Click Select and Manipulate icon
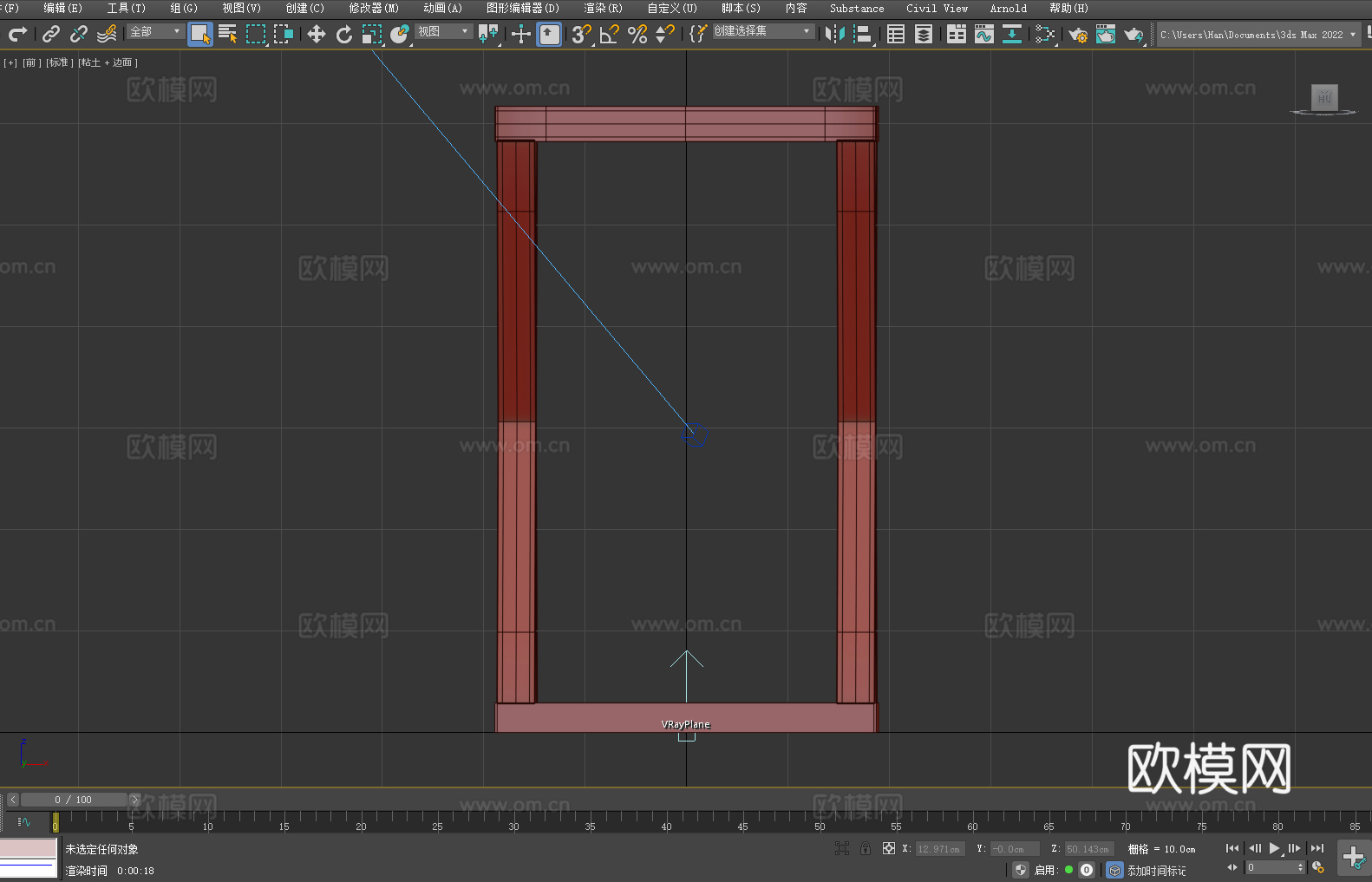 [x=521, y=34]
